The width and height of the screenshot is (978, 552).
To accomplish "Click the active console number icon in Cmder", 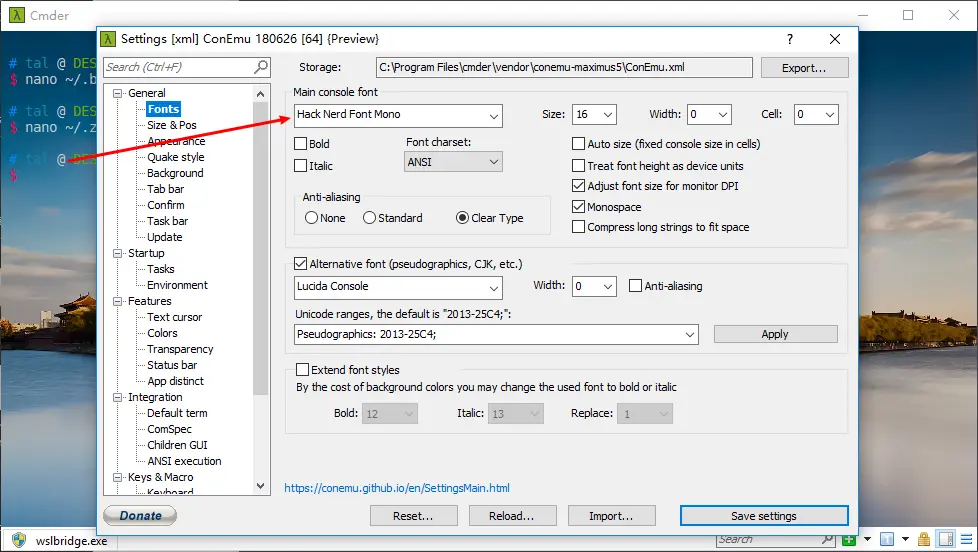I will point(886,540).
